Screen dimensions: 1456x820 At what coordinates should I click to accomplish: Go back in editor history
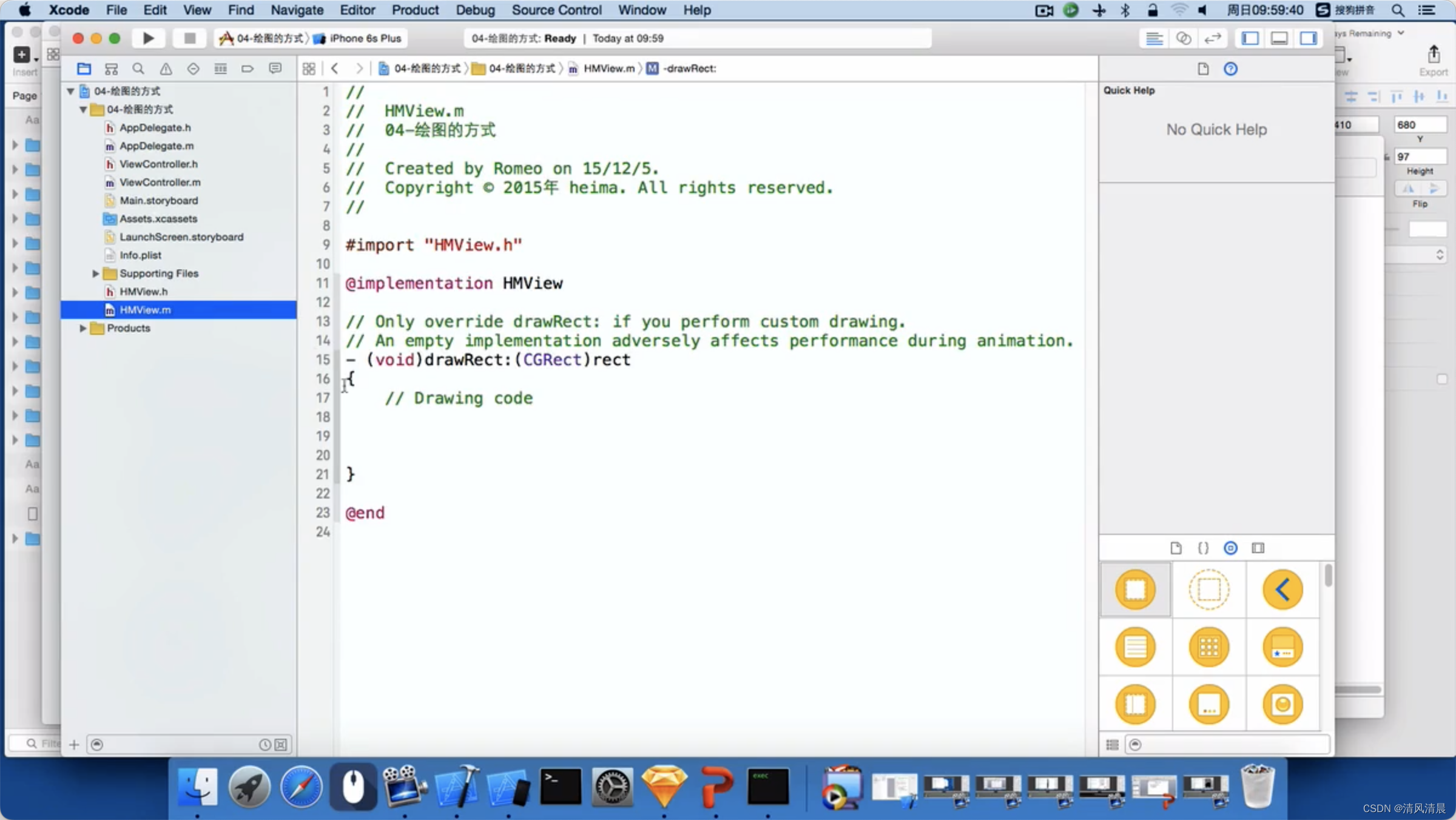click(335, 69)
